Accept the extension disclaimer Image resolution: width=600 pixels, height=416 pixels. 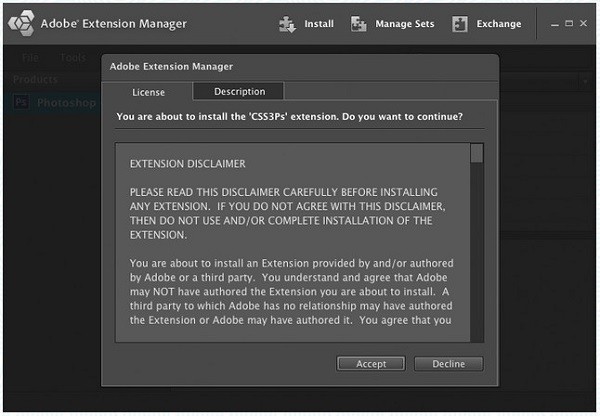point(371,364)
